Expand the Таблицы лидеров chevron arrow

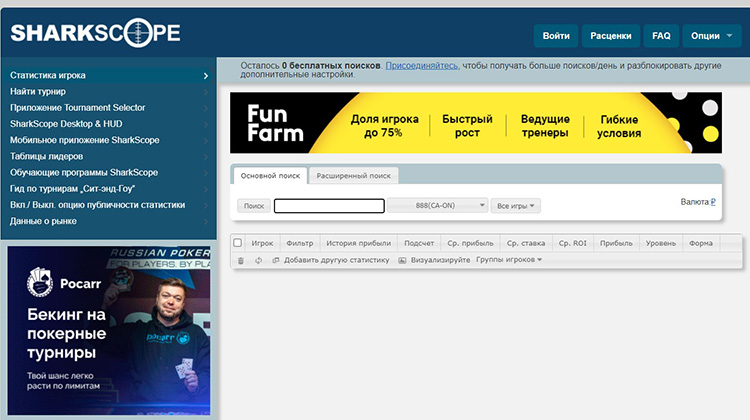tap(206, 156)
